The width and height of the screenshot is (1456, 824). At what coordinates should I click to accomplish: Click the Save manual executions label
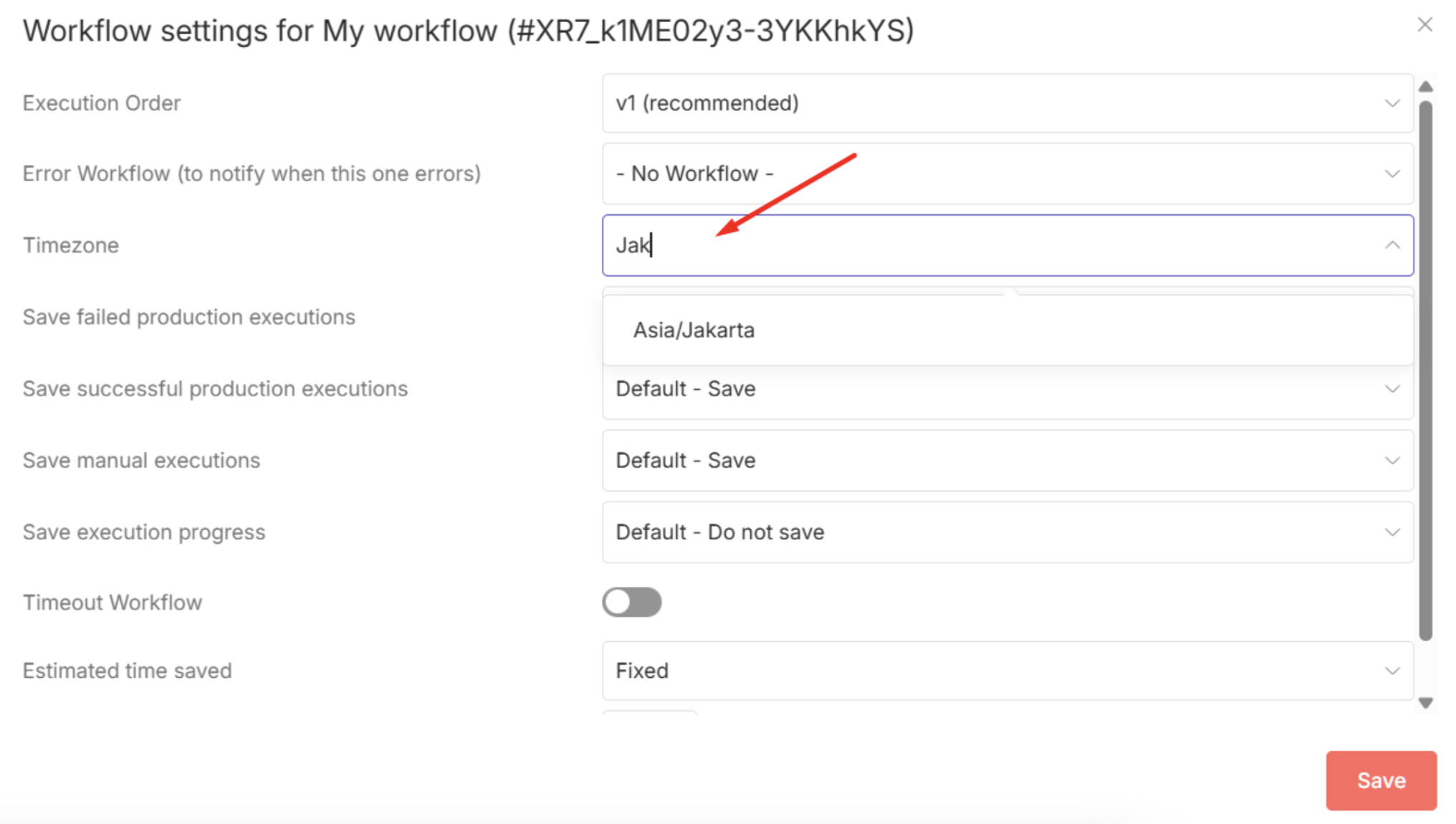click(141, 461)
